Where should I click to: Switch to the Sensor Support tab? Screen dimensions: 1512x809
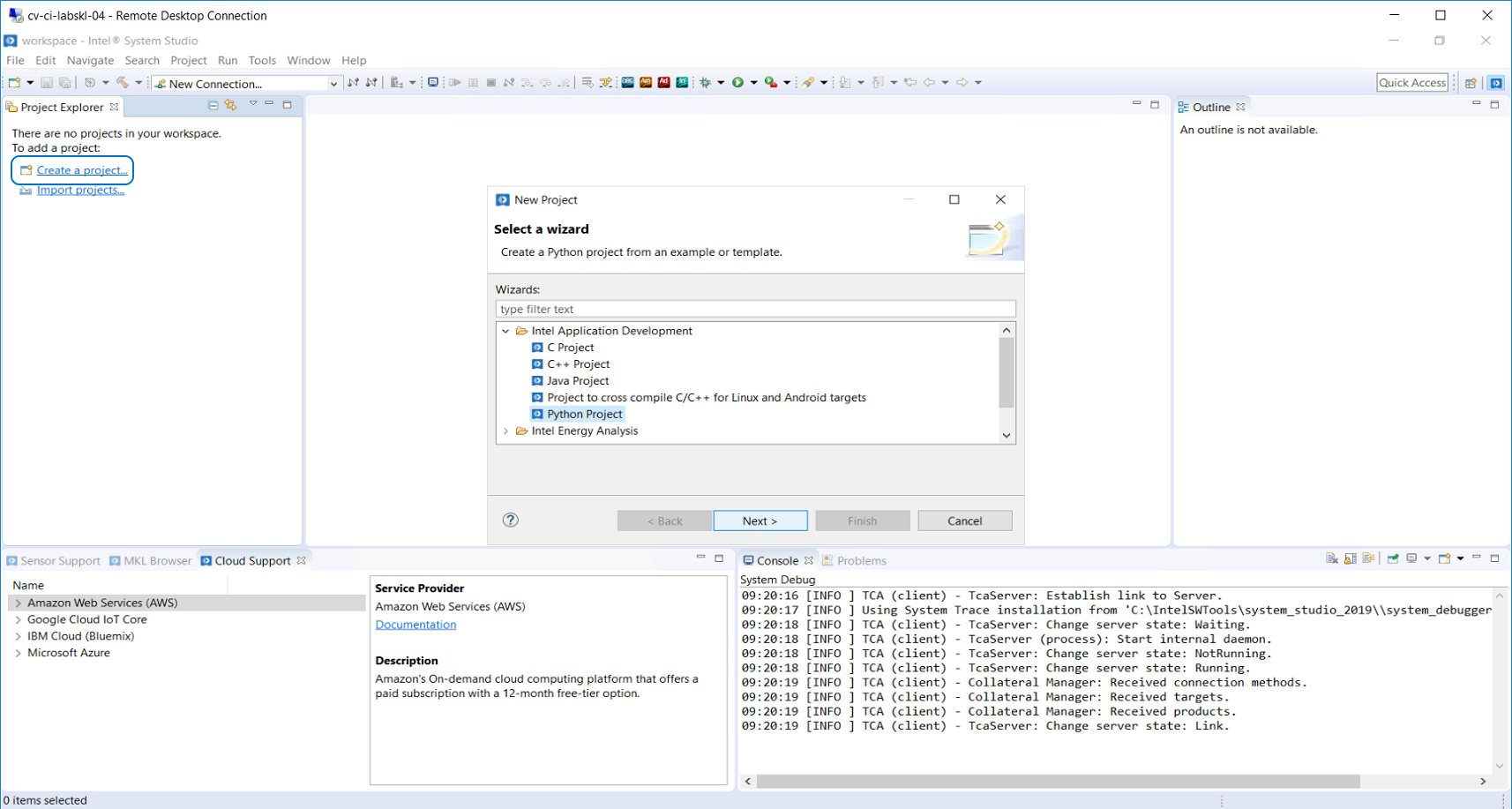(53, 561)
